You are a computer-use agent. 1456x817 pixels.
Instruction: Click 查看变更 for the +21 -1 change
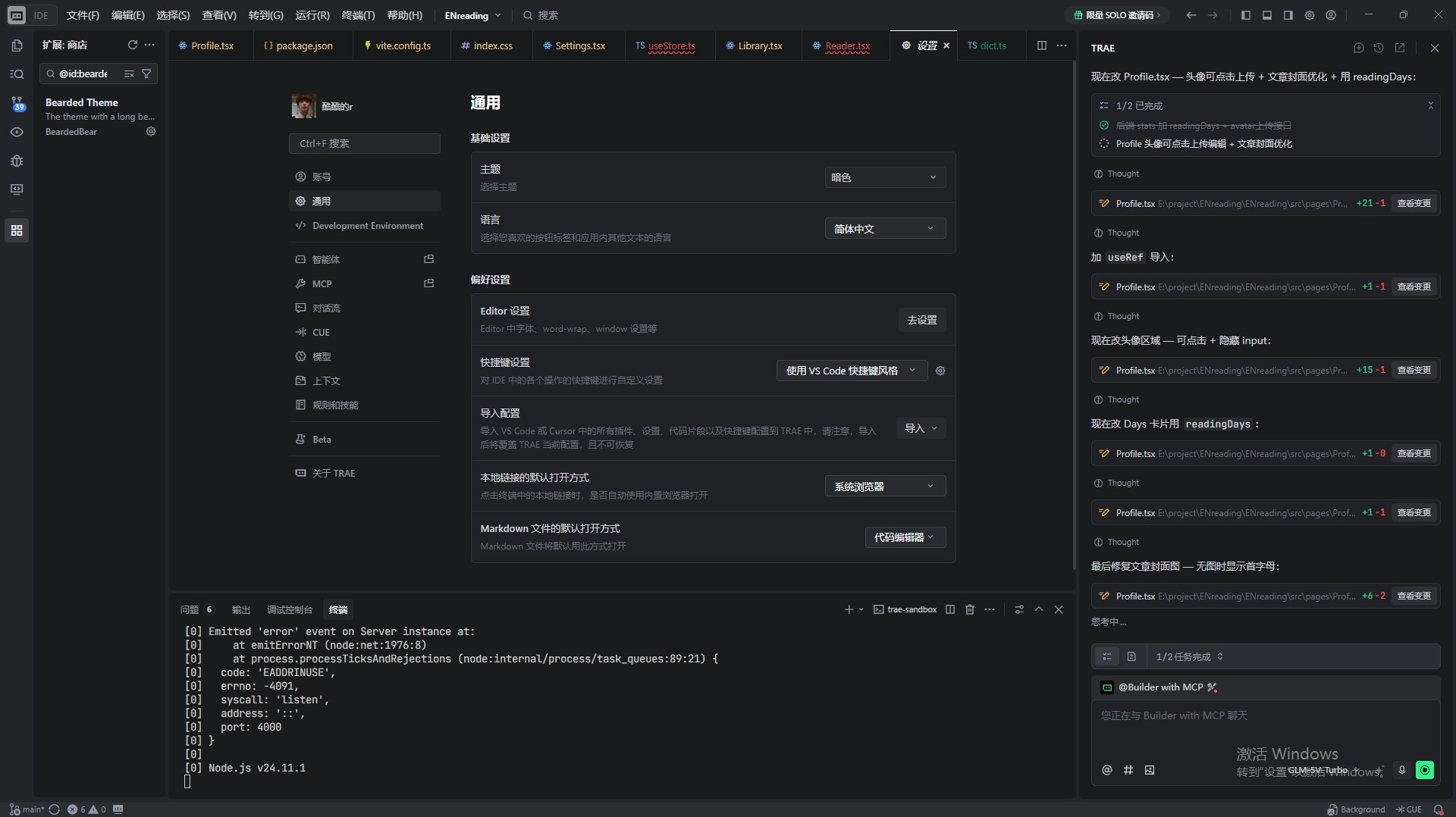(x=1414, y=203)
